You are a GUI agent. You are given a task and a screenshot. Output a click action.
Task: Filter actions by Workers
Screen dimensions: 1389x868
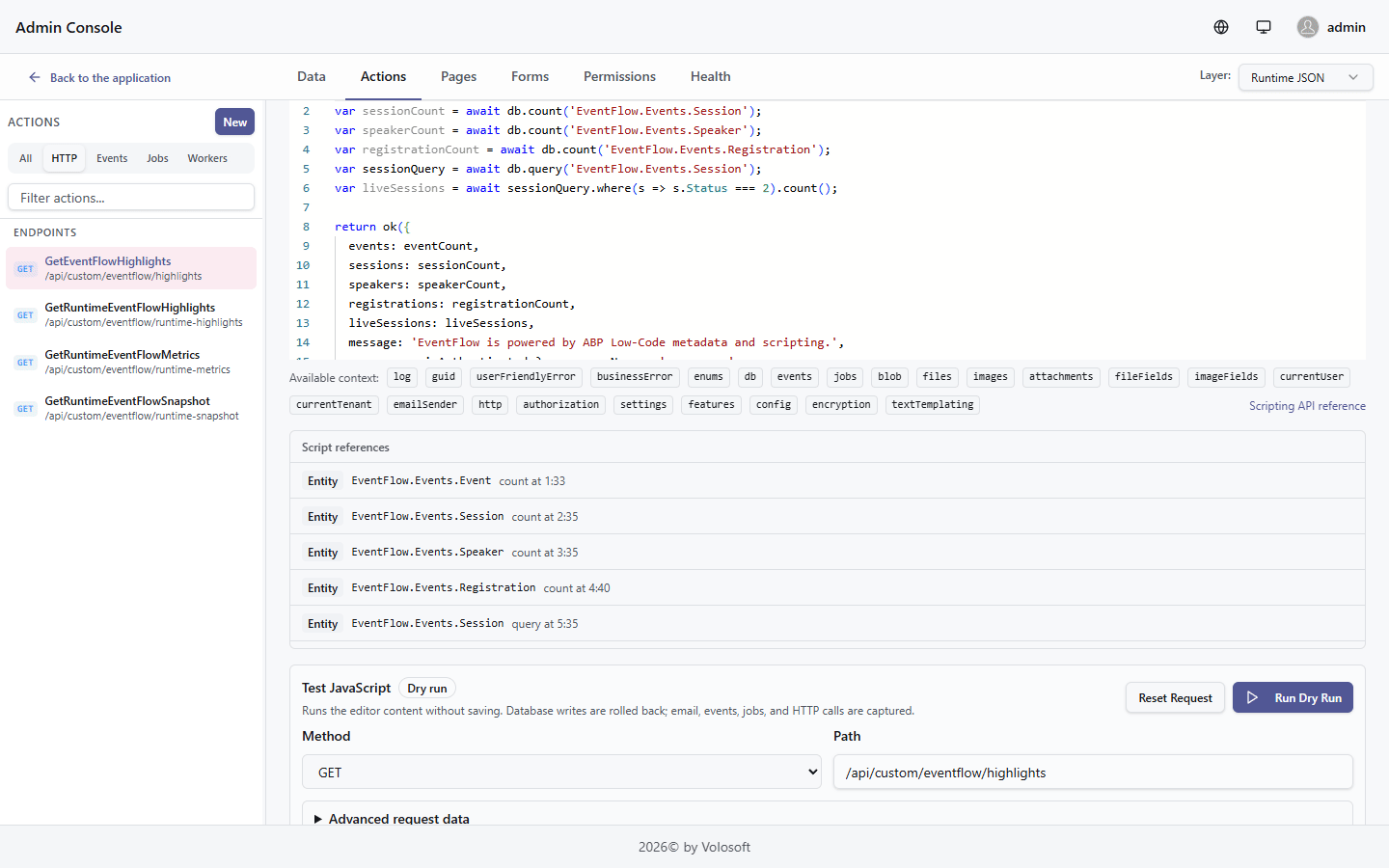pyautogui.click(x=207, y=158)
